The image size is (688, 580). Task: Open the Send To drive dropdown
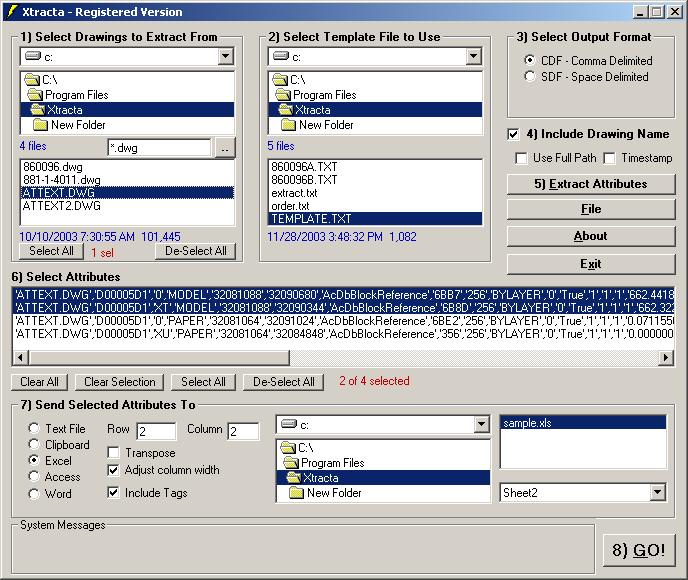(481, 424)
